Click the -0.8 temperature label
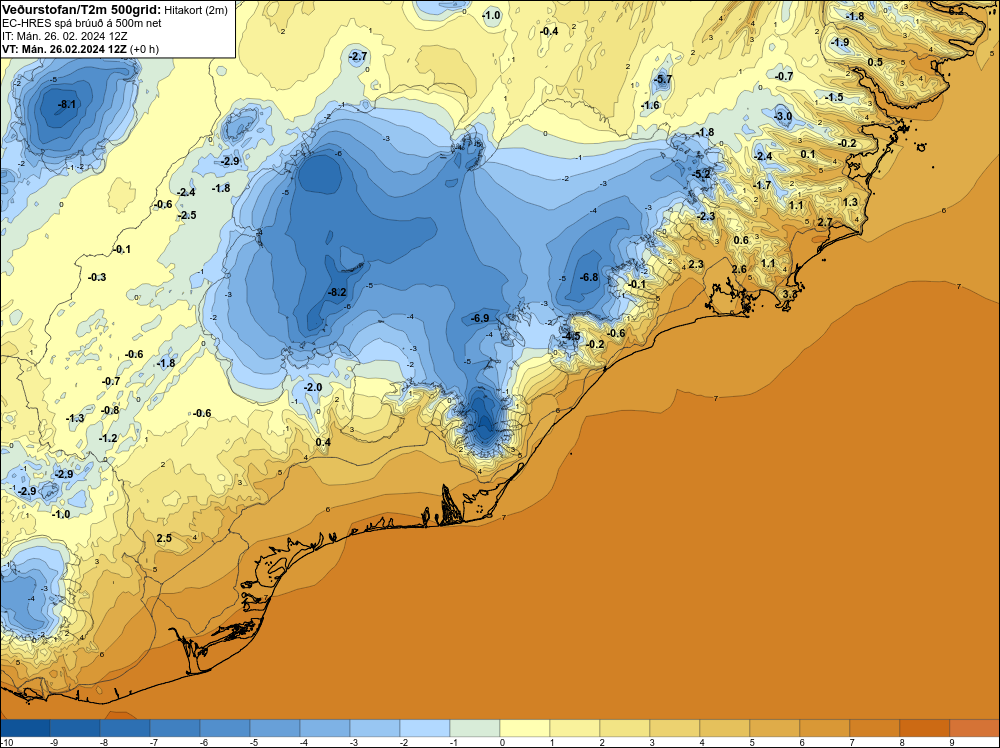The width and height of the screenshot is (1000, 748). tap(110, 410)
